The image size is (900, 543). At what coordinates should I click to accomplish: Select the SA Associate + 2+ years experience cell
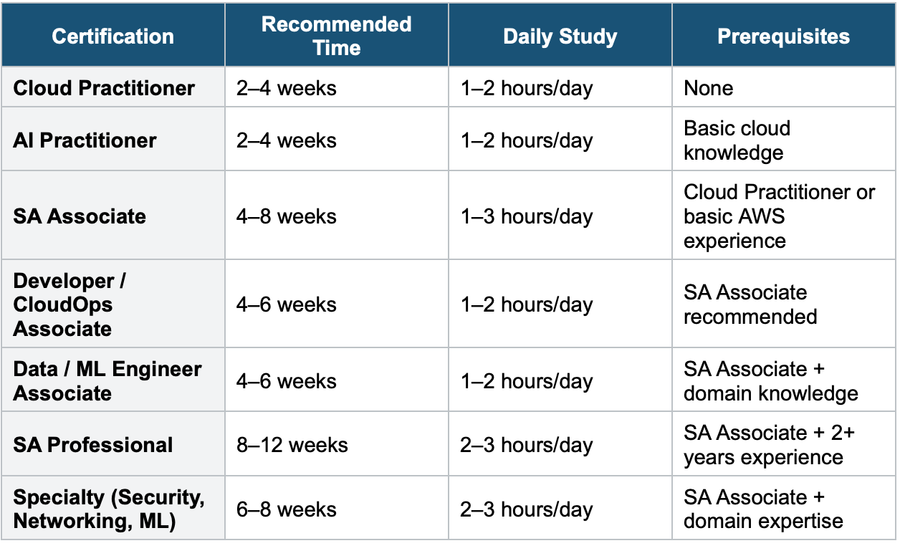tap(769, 445)
